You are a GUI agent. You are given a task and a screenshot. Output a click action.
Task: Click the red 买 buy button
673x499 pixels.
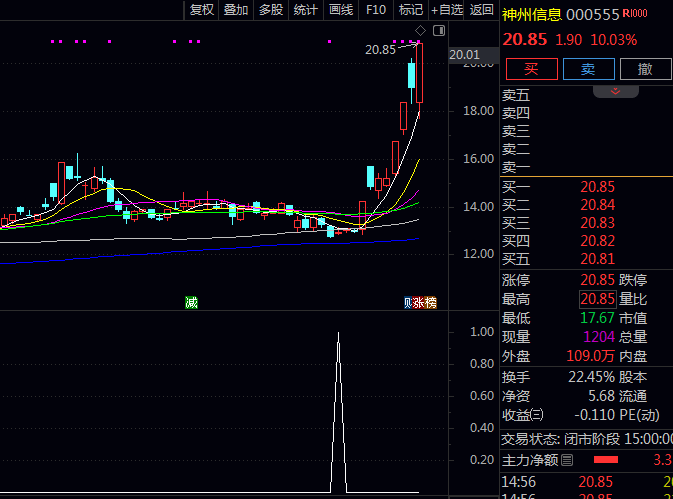click(532, 69)
